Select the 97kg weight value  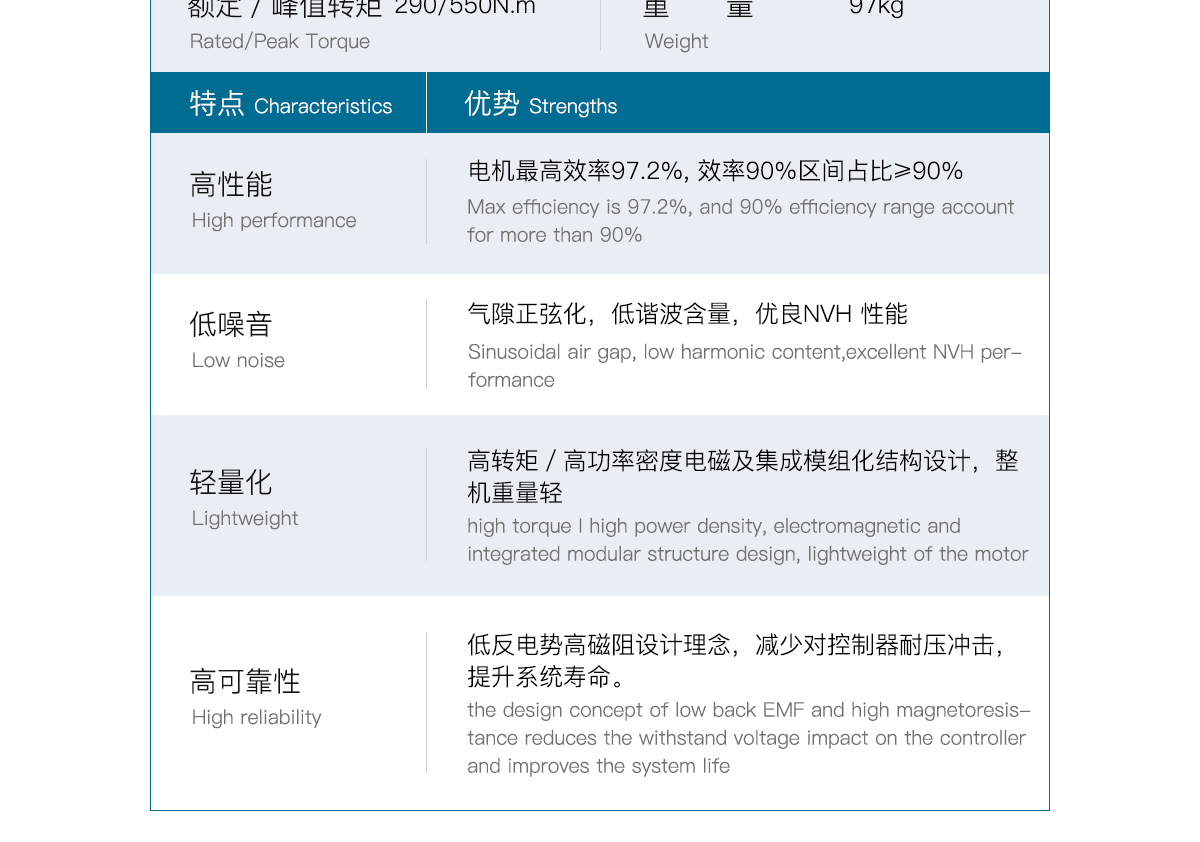pos(876,8)
